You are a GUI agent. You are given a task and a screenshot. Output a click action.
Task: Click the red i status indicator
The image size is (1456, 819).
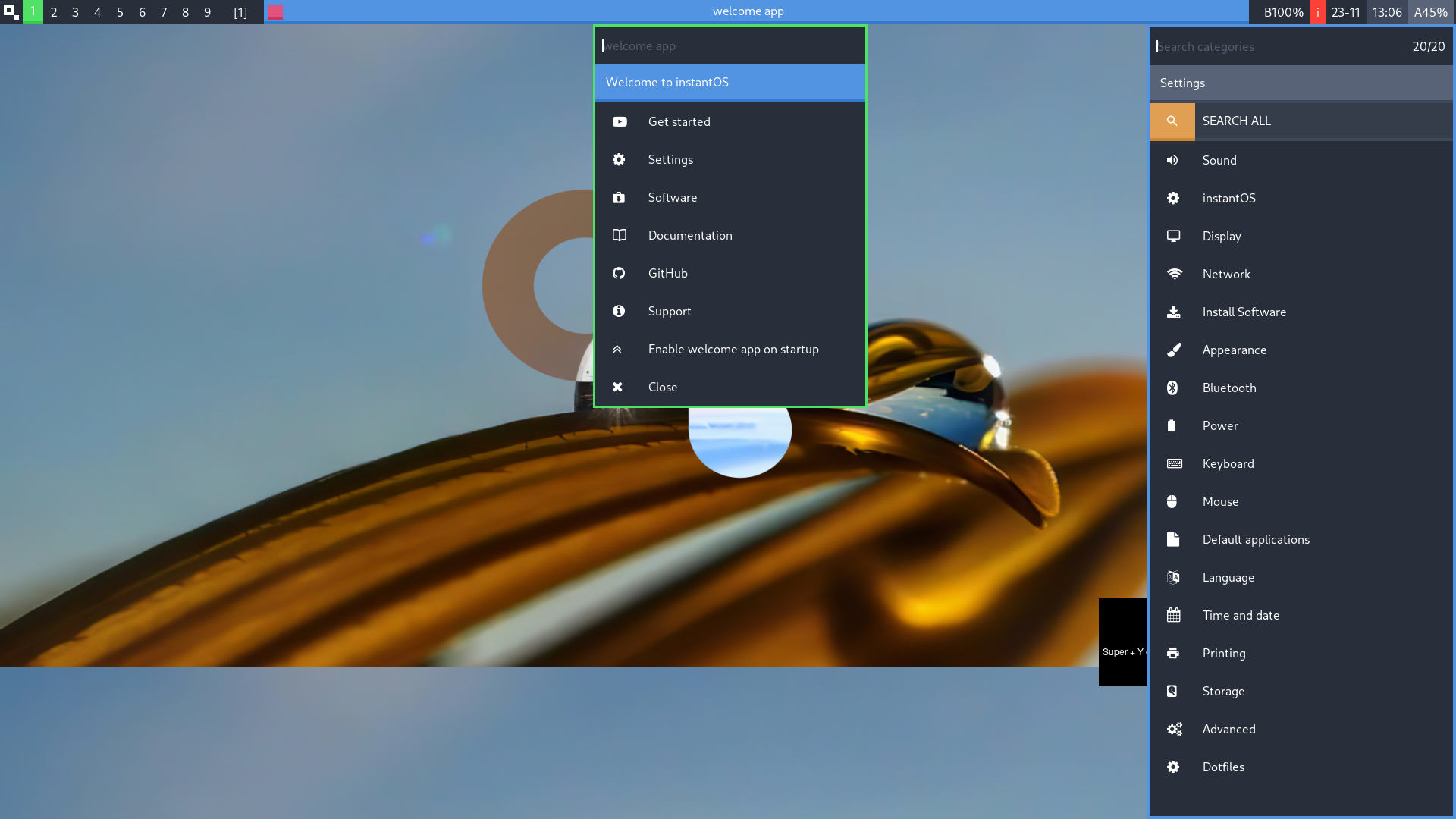click(1318, 12)
